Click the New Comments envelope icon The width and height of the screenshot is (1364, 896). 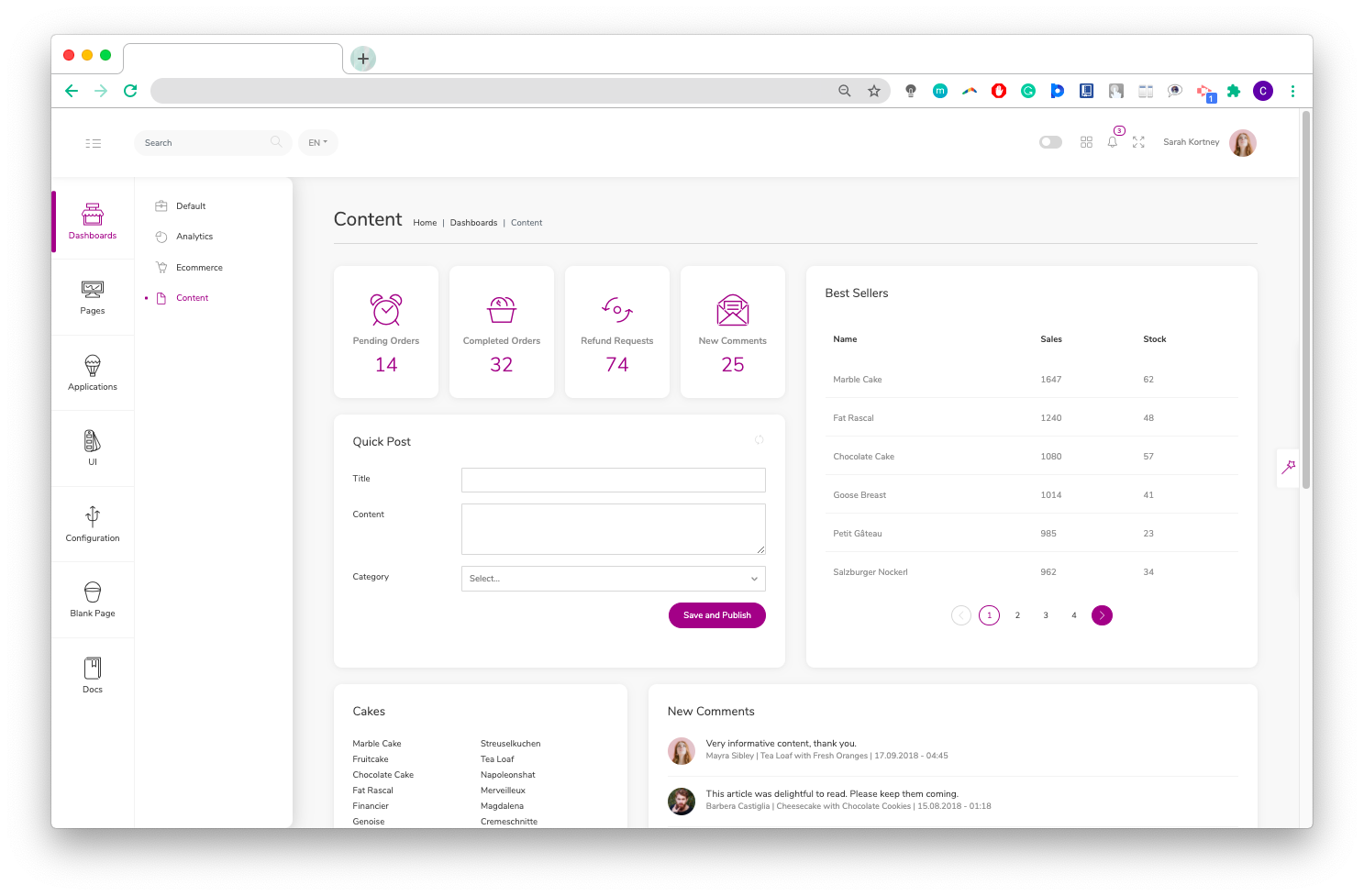(x=733, y=310)
